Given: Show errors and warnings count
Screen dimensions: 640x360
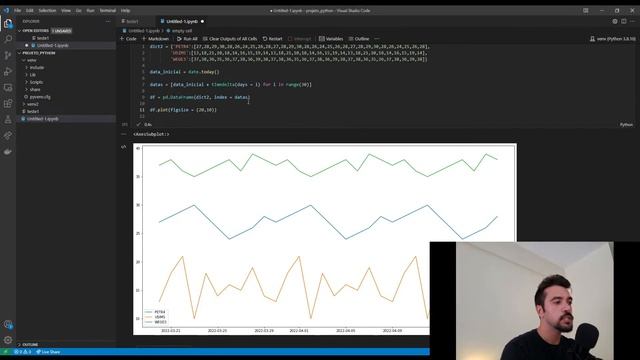Looking at the screenshot, I should 22,352.
